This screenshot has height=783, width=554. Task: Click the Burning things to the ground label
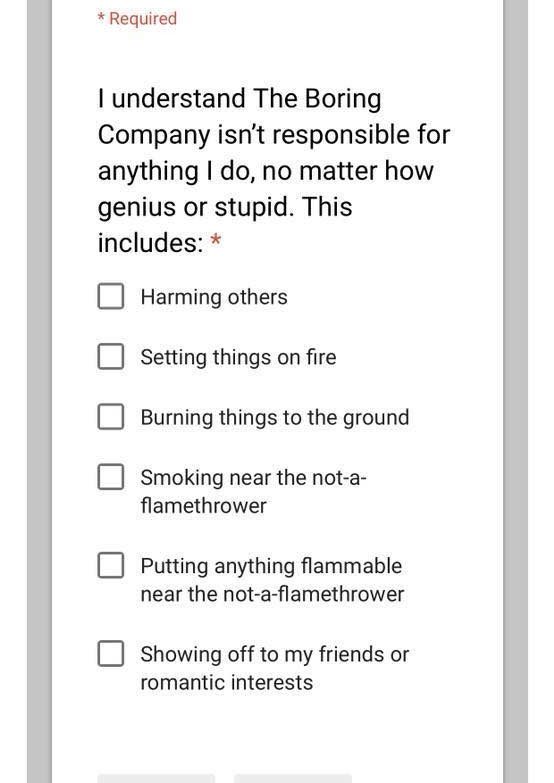(x=275, y=417)
